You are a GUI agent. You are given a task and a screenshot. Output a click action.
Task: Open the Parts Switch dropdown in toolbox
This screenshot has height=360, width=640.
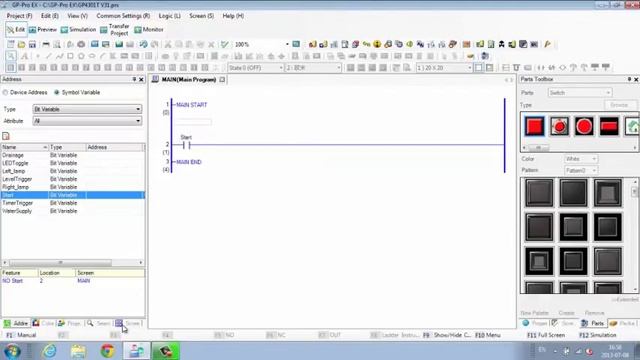(x=580, y=93)
